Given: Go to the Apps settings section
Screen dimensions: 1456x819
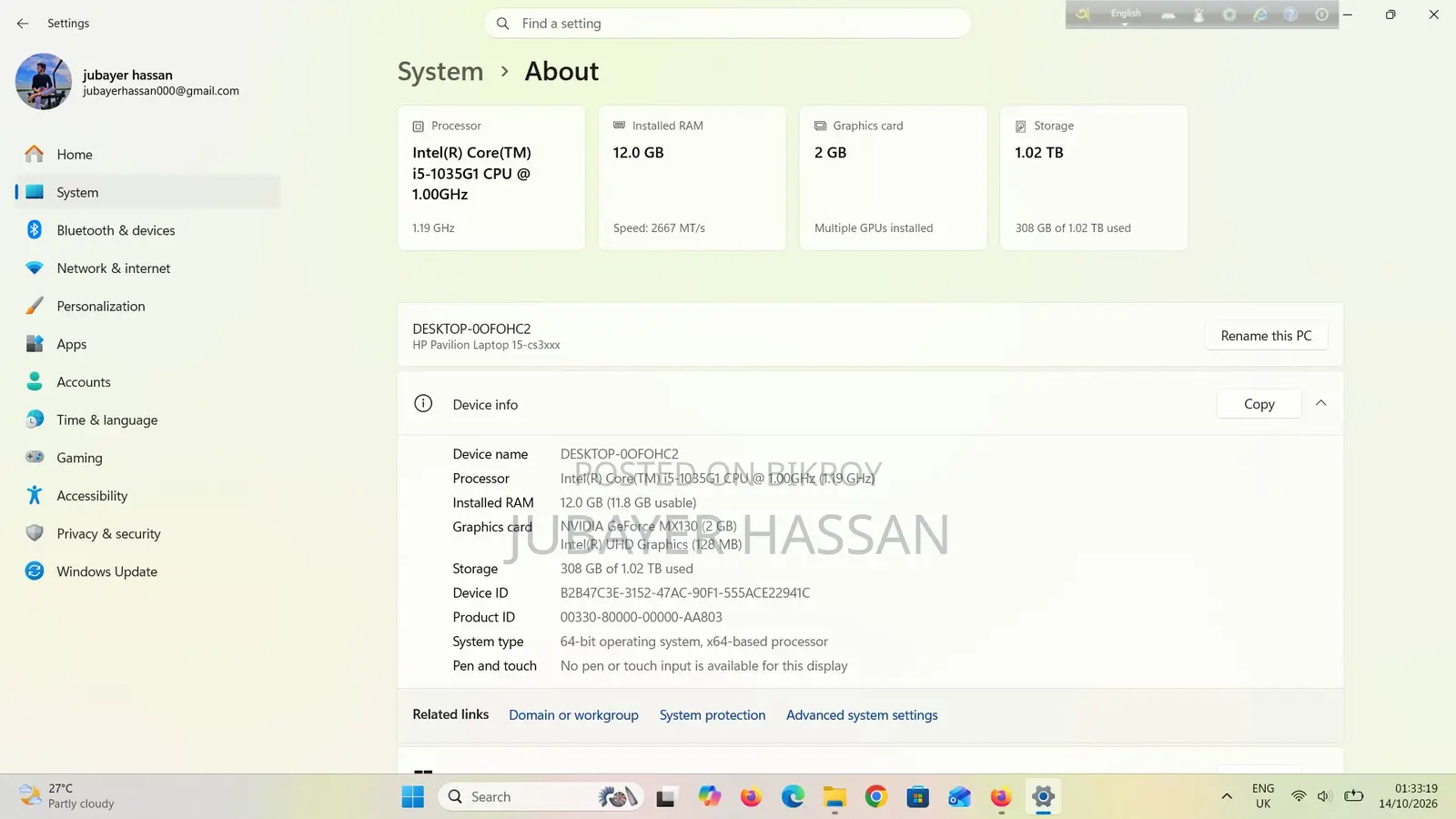Looking at the screenshot, I should coord(148,344).
